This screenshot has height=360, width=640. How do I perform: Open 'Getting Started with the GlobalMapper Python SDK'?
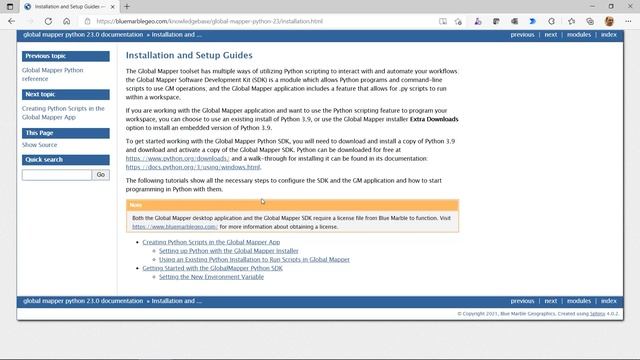212,268
